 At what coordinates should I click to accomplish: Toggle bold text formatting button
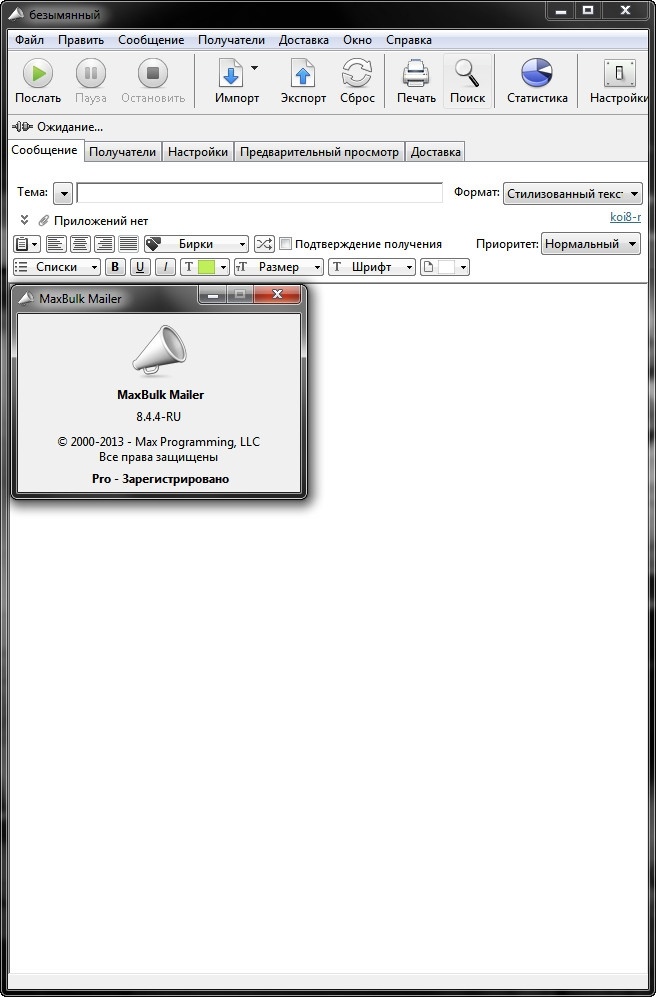coord(115,267)
